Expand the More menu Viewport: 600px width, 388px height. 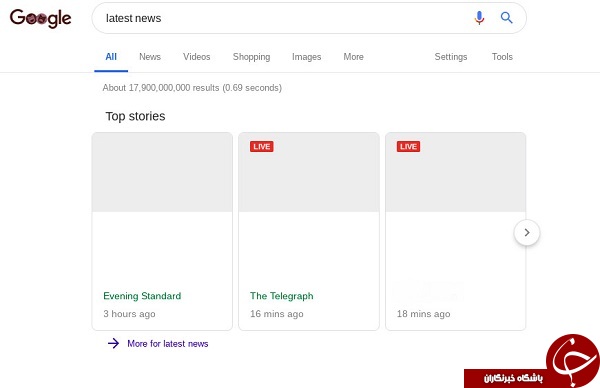pos(354,57)
